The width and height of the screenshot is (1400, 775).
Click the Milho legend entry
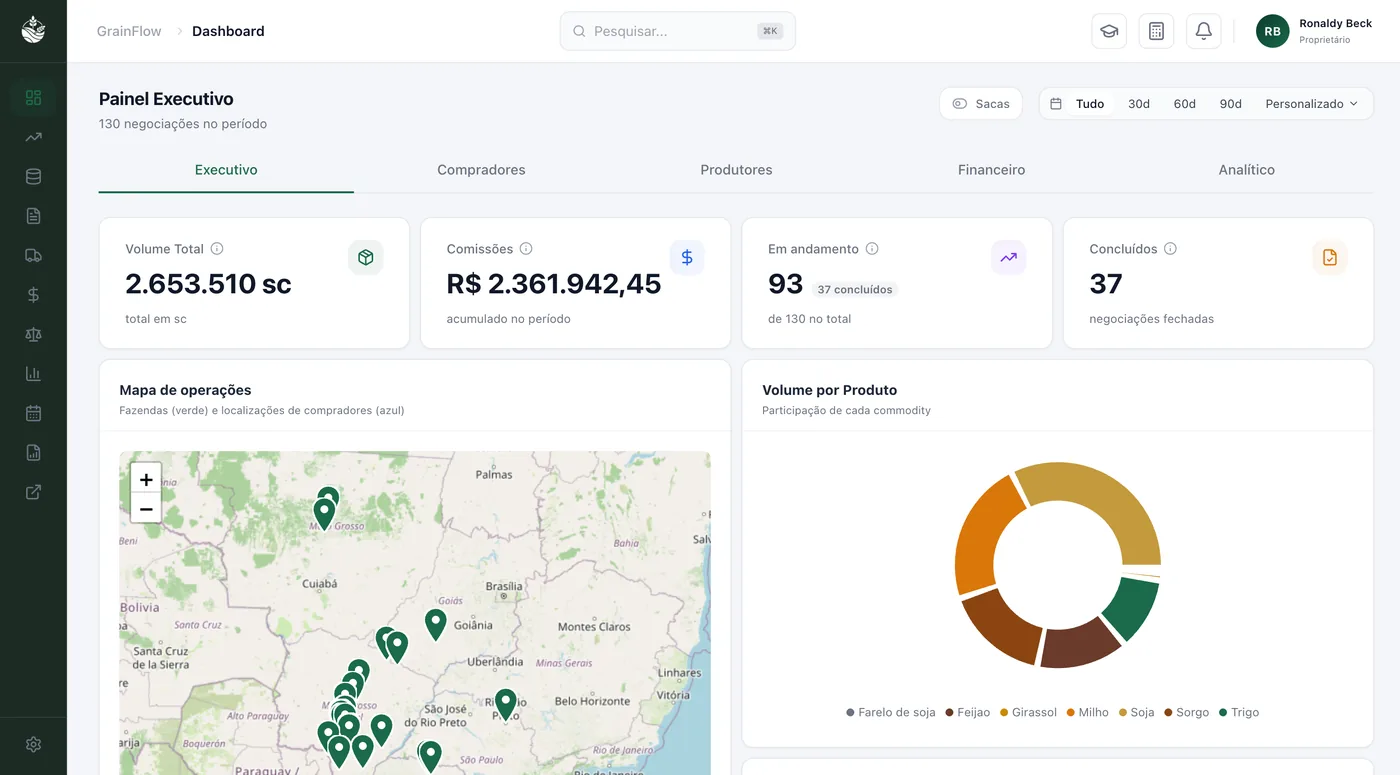(x=1087, y=713)
